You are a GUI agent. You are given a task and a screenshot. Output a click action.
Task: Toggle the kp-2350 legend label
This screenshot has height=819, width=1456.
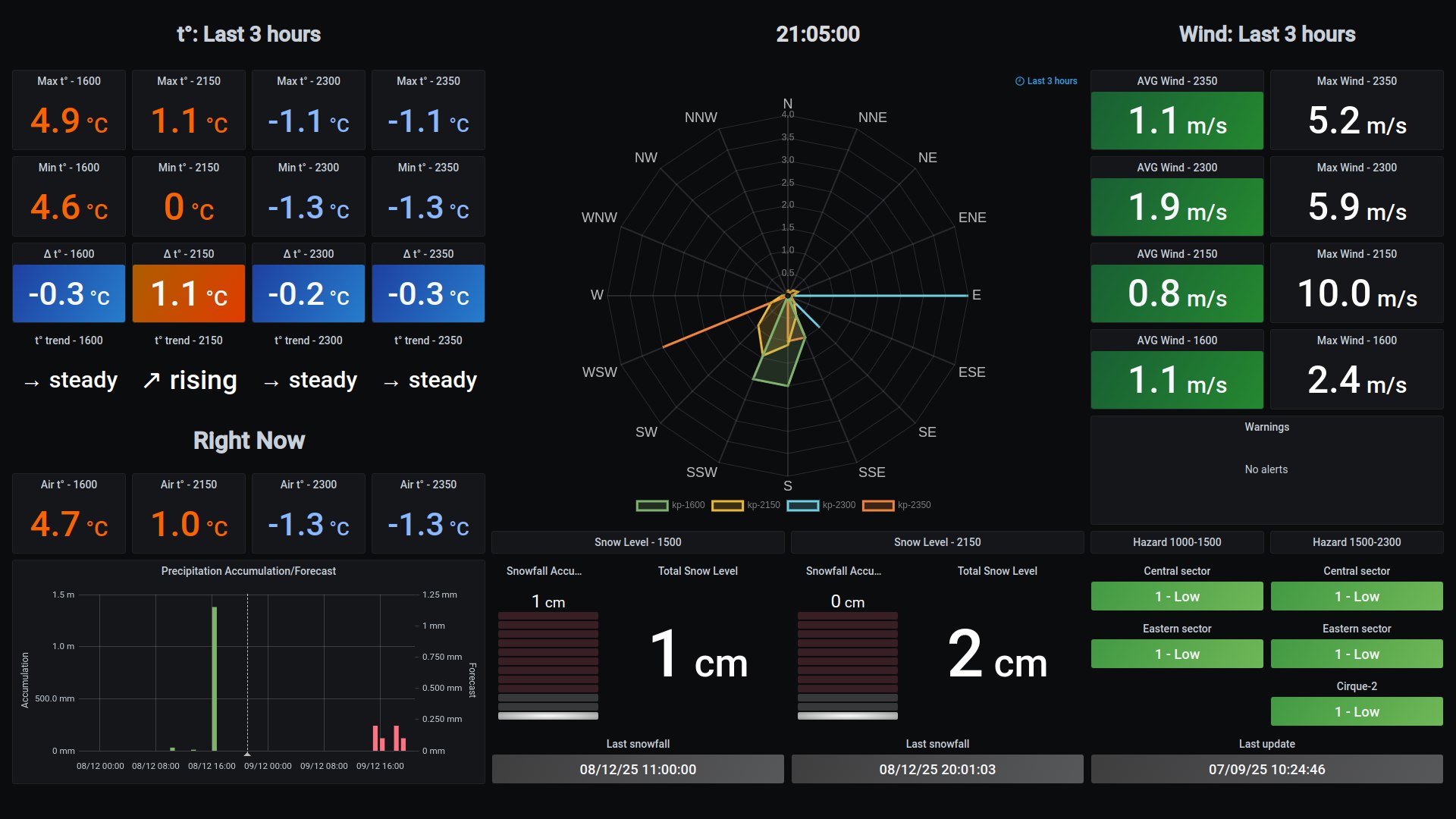pyautogui.click(x=914, y=505)
